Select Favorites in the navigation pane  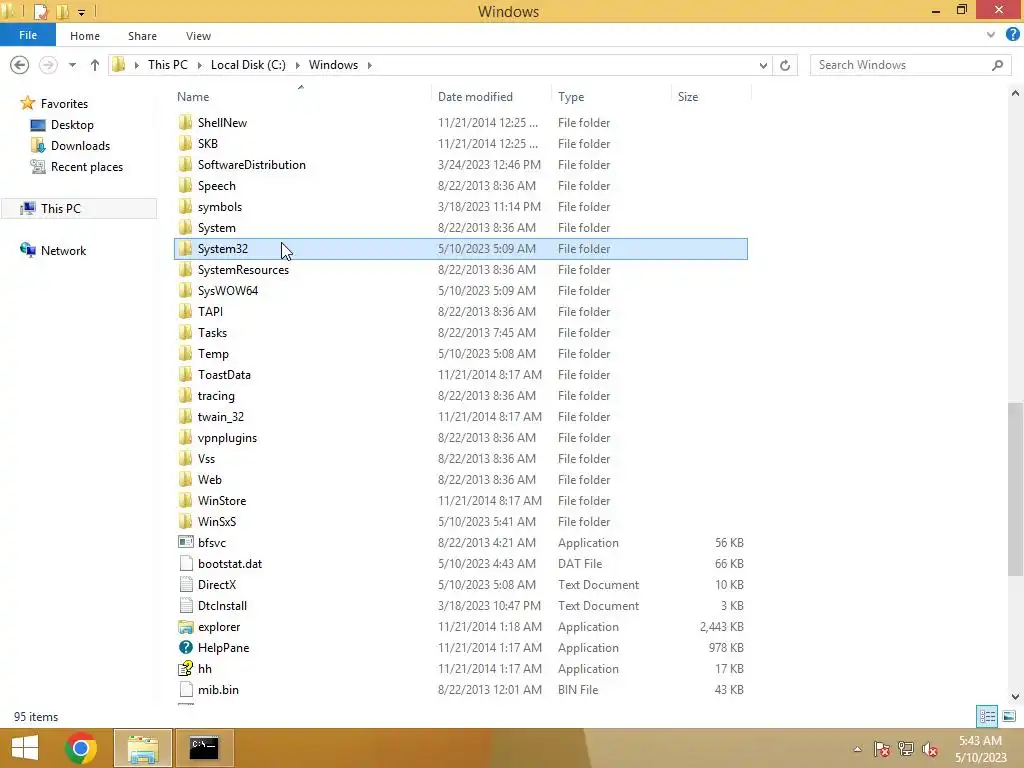point(64,103)
